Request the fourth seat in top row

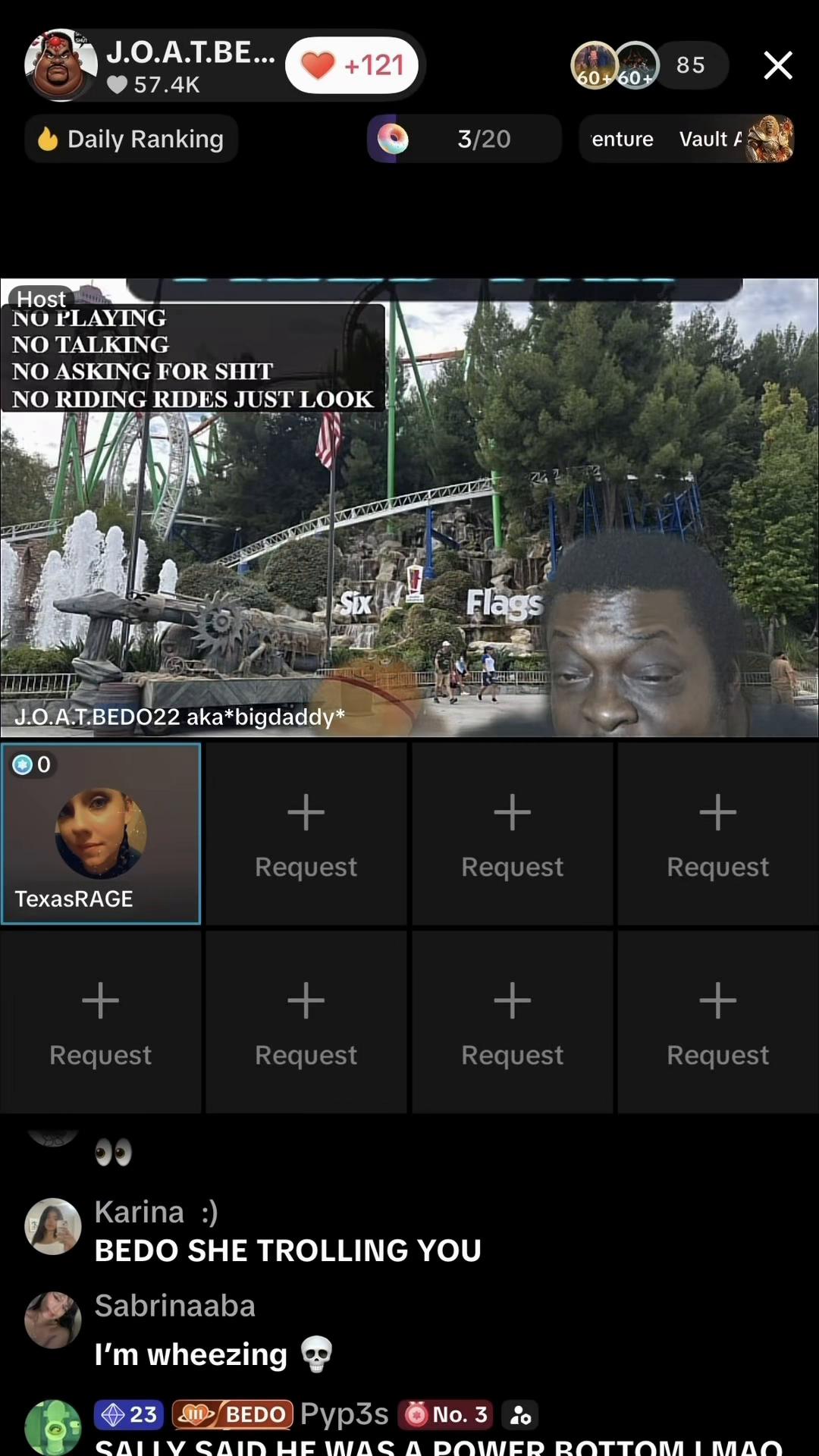718,833
